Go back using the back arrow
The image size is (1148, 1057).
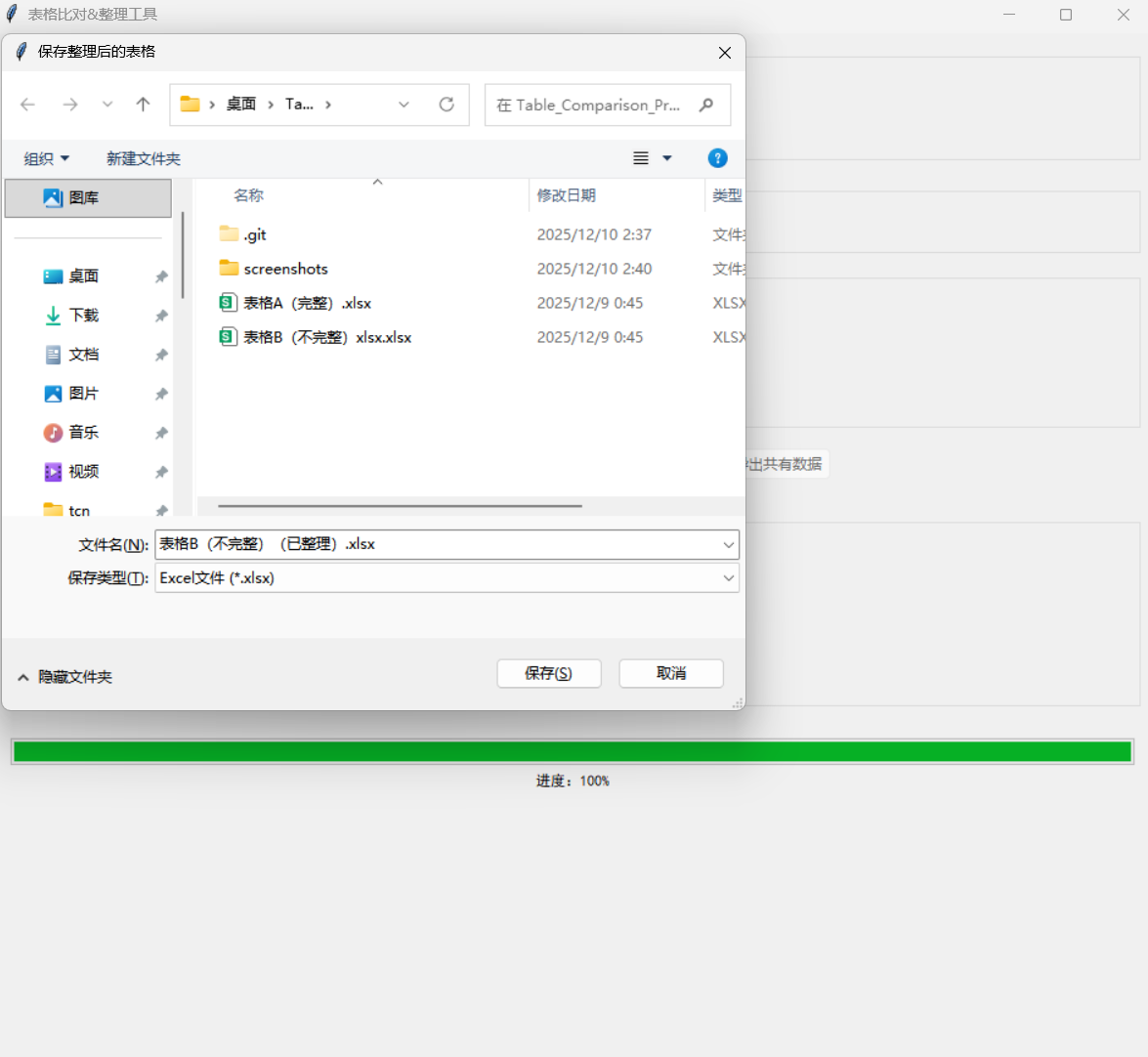tap(27, 105)
